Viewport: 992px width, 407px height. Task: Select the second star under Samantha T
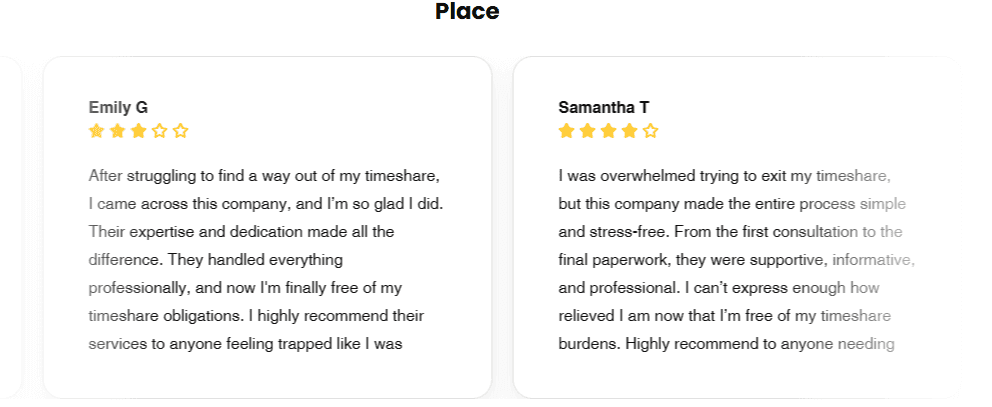coord(588,131)
